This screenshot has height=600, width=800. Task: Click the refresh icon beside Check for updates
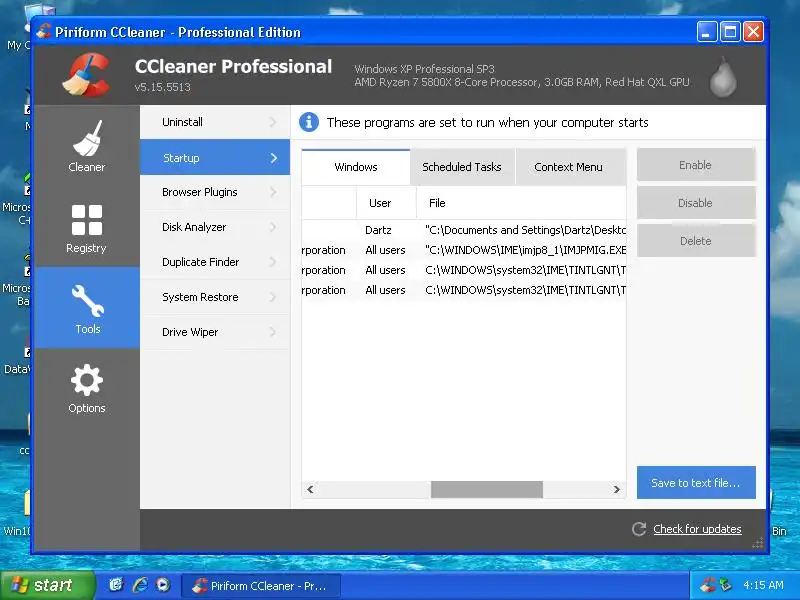tap(639, 529)
